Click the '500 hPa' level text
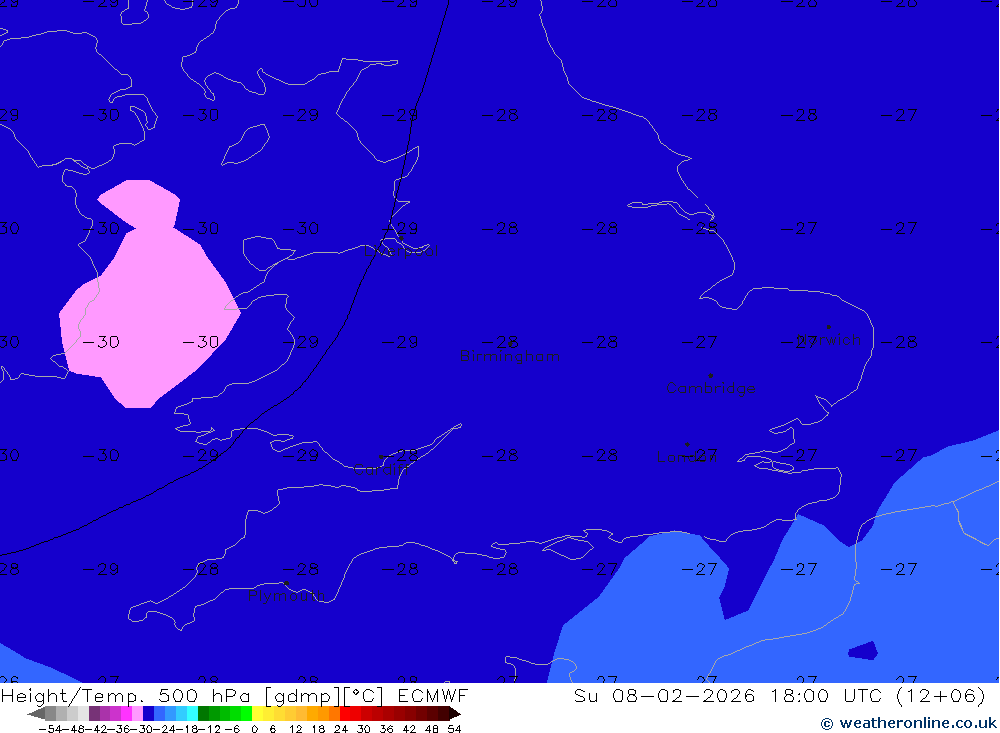Image resolution: width=1000 pixels, height=733 pixels. click(x=204, y=695)
